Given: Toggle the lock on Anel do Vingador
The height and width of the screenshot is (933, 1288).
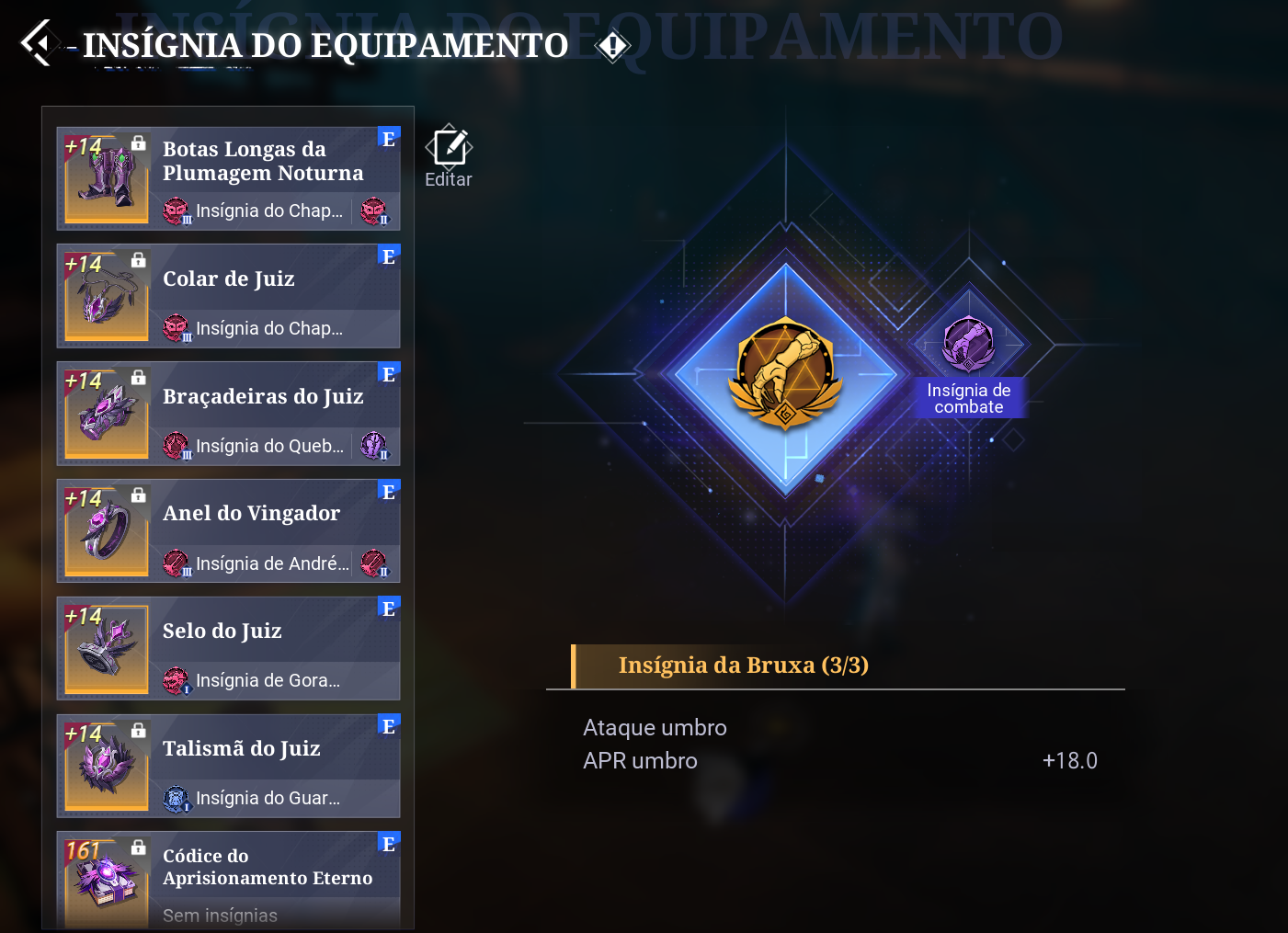Looking at the screenshot, I should pyautogui.click(x=138, y=495).
